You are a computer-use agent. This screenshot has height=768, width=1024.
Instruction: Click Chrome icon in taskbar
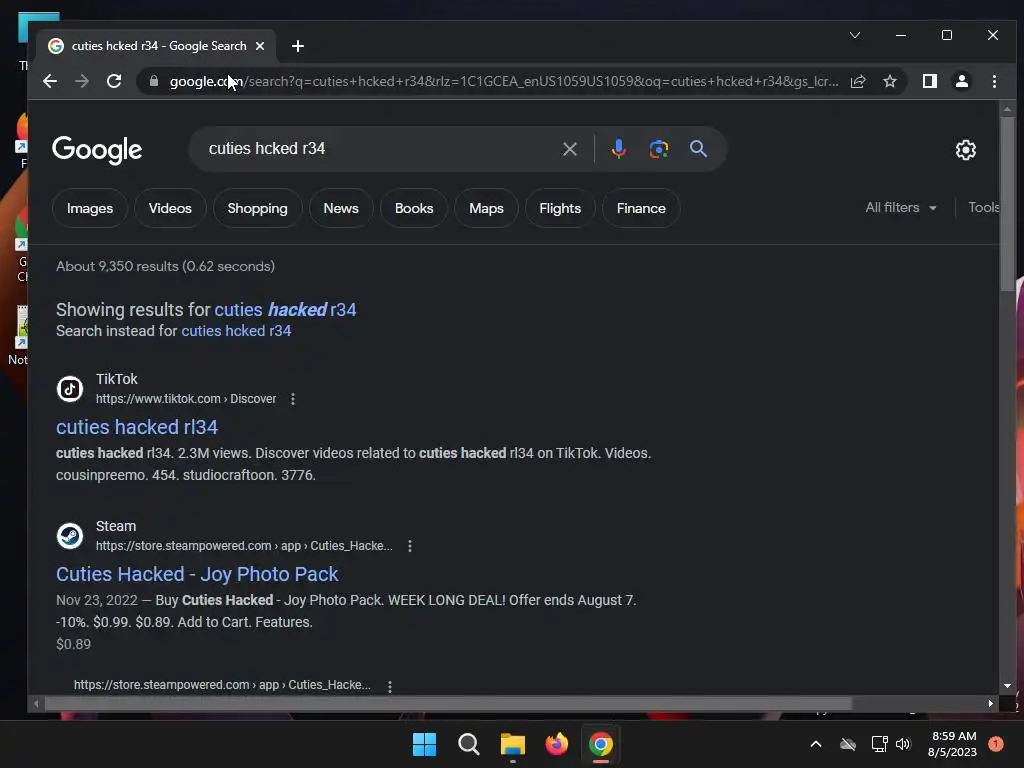(601, 744)
